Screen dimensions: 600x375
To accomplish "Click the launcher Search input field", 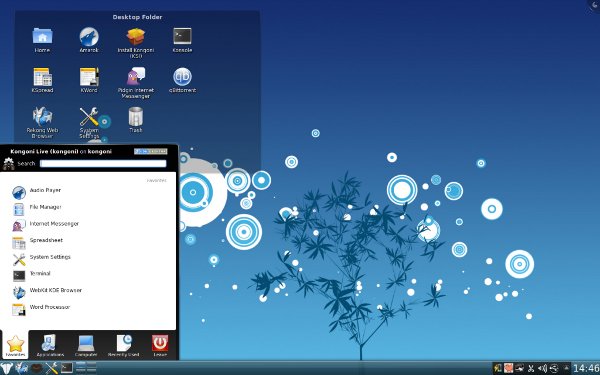I will 103,163.
